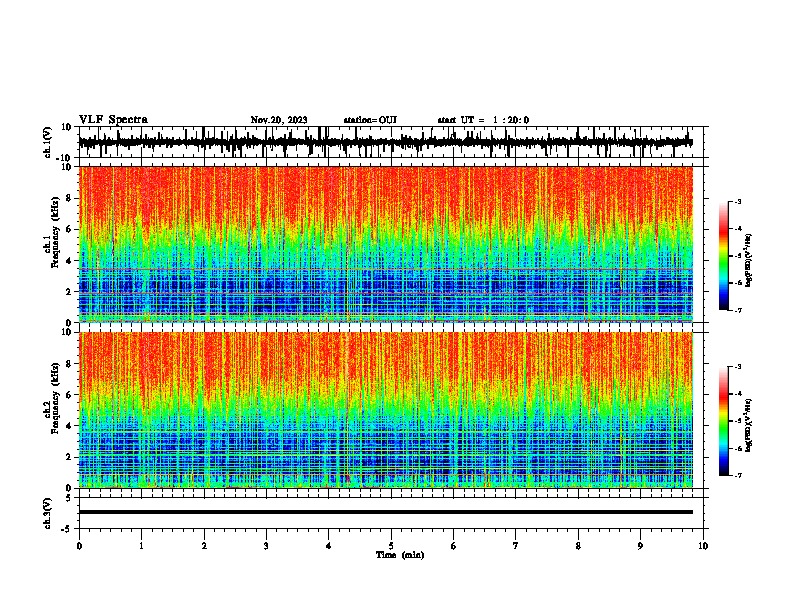
Task: Click the "-3" label on ch.1 color bar
Action: (x=738, y=202)
